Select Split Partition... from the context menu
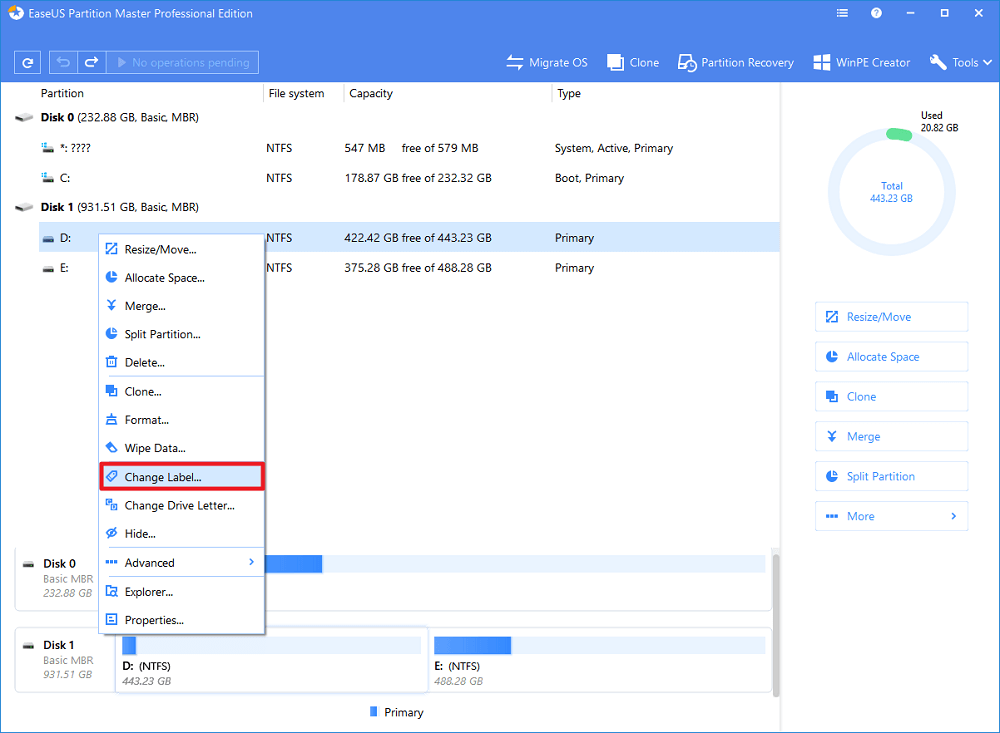This screenshot has width=1000, height=733. pos(182,334)
